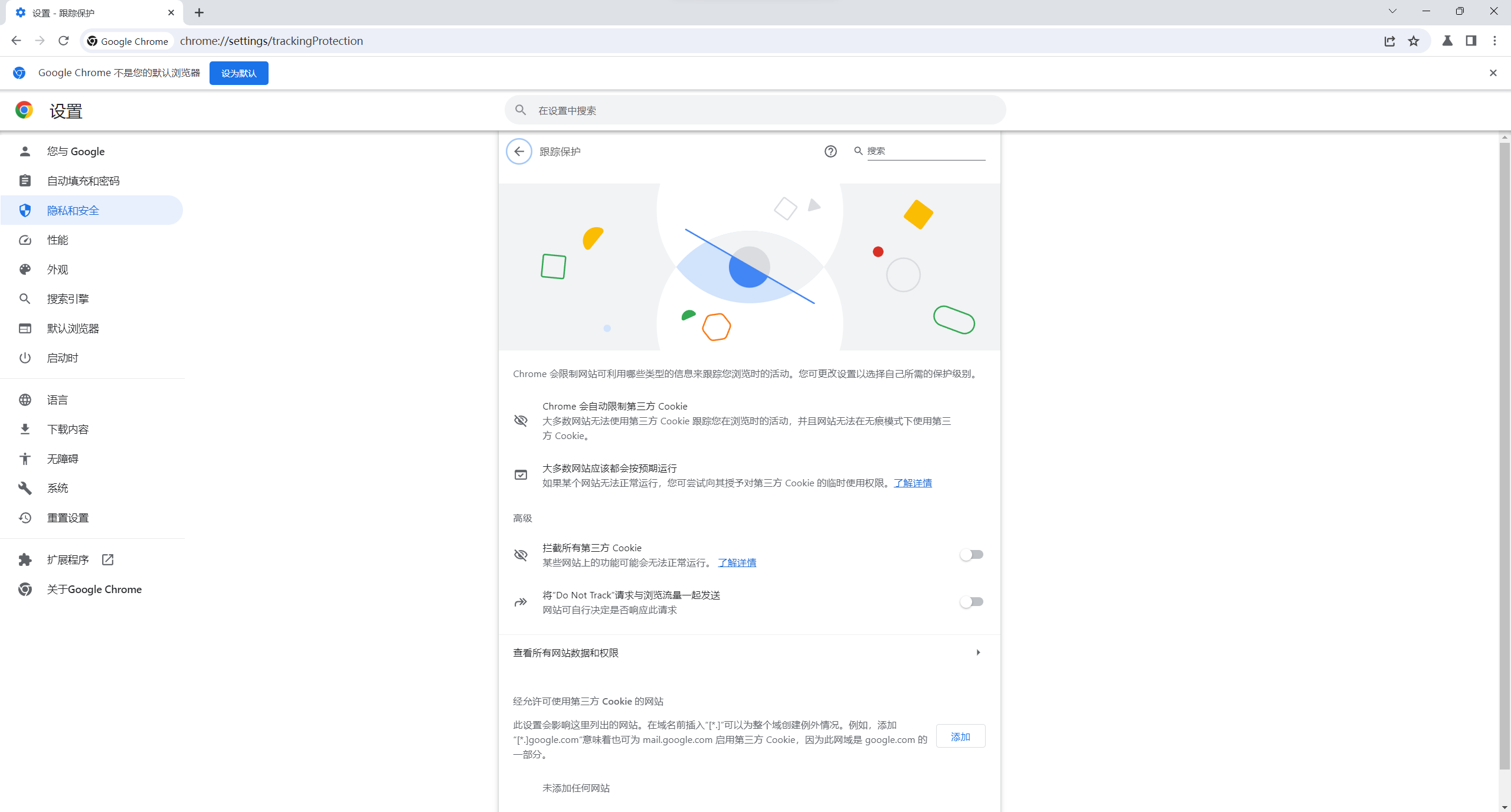Click the back arrow beside 跟踪保护
The image size is (1511, 812).
(519, 152)
